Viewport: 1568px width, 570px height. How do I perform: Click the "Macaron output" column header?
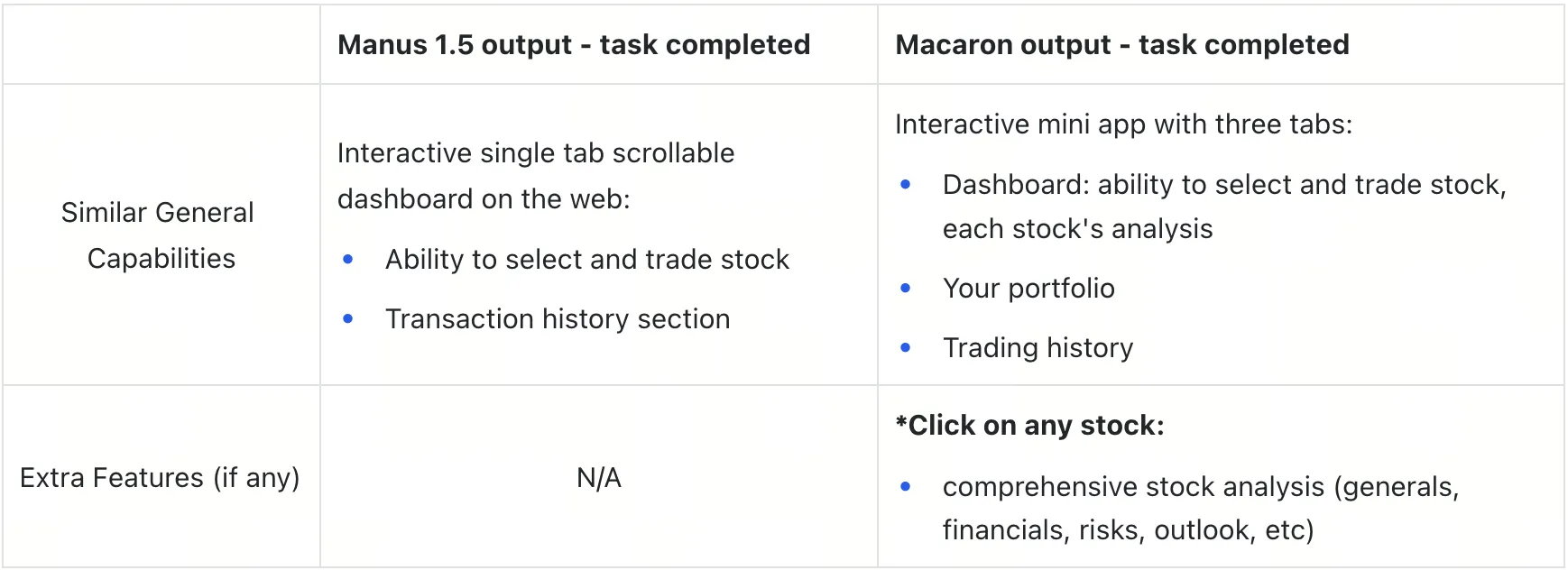(1121, 45)
